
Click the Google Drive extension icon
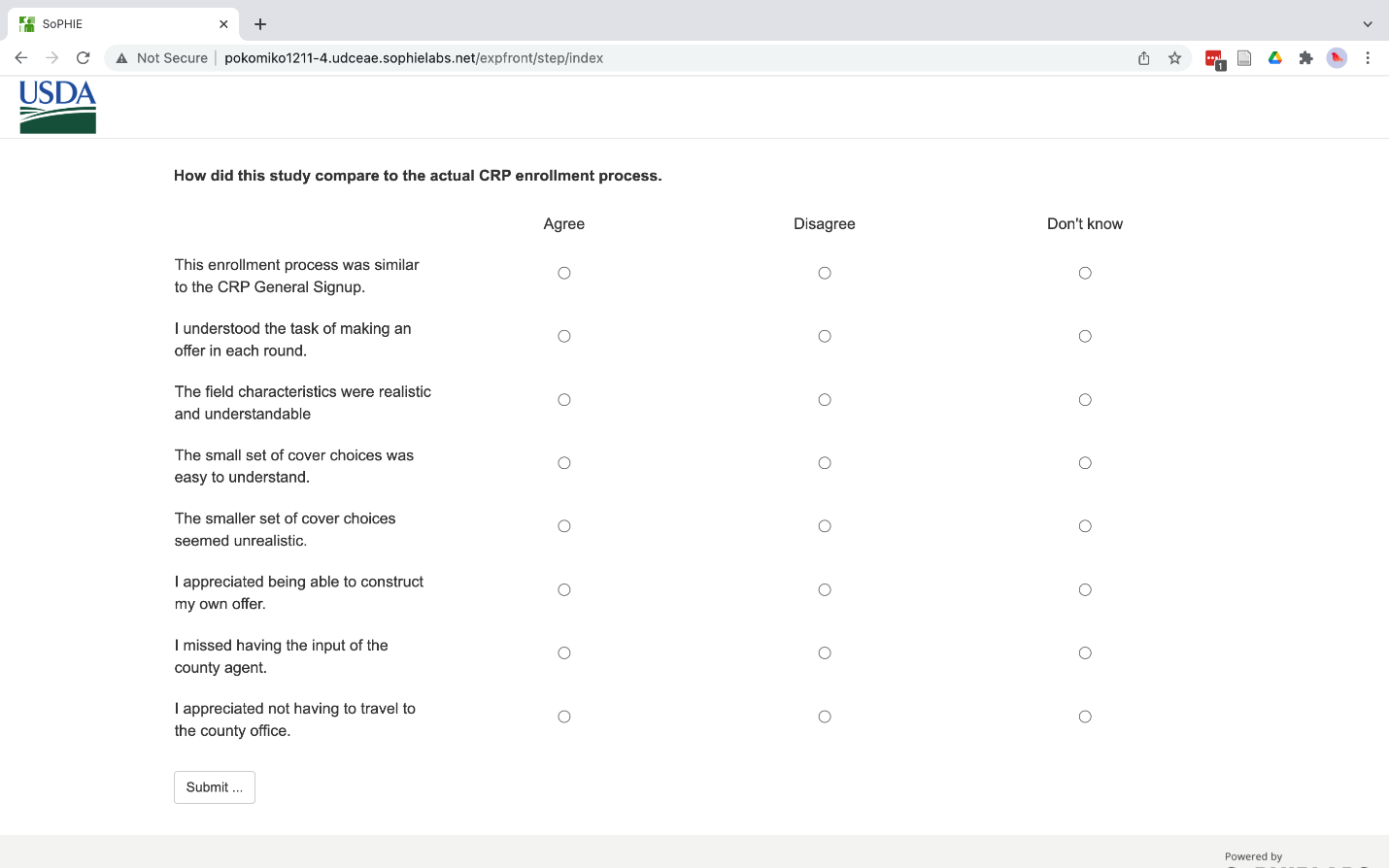pyautogui.click(x=1274, y=58)
